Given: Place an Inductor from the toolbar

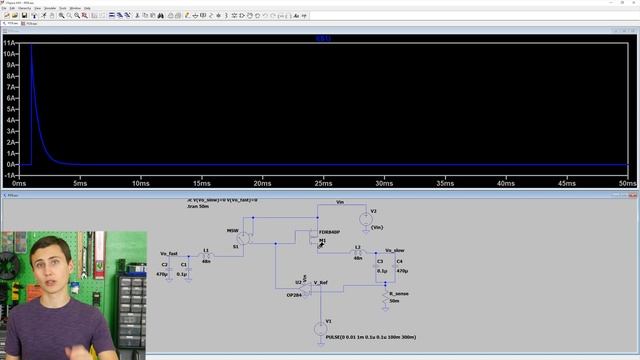Looking at the screenshot, I should pyautogui.click(x=226, y=16).
